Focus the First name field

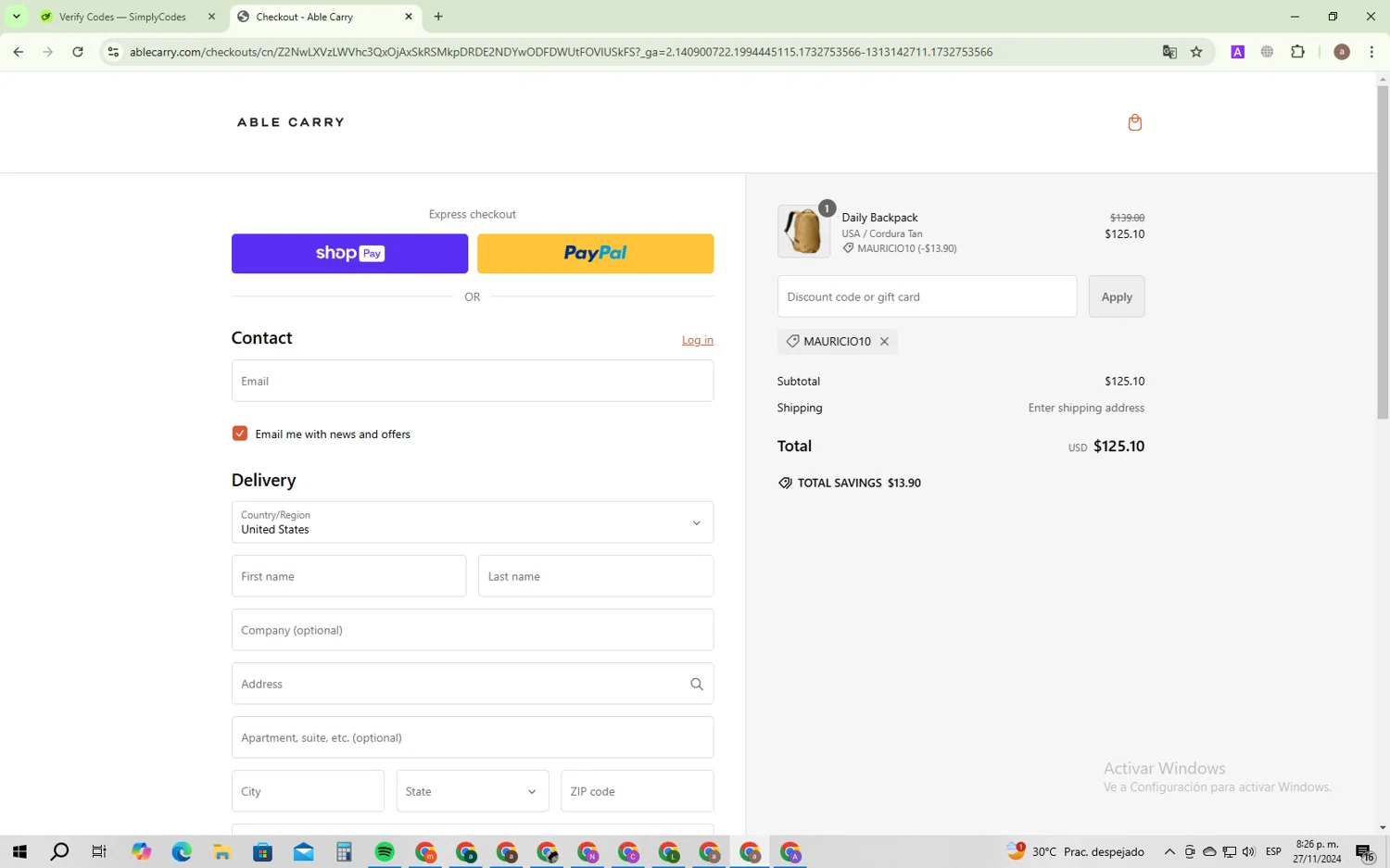(348, 576)
